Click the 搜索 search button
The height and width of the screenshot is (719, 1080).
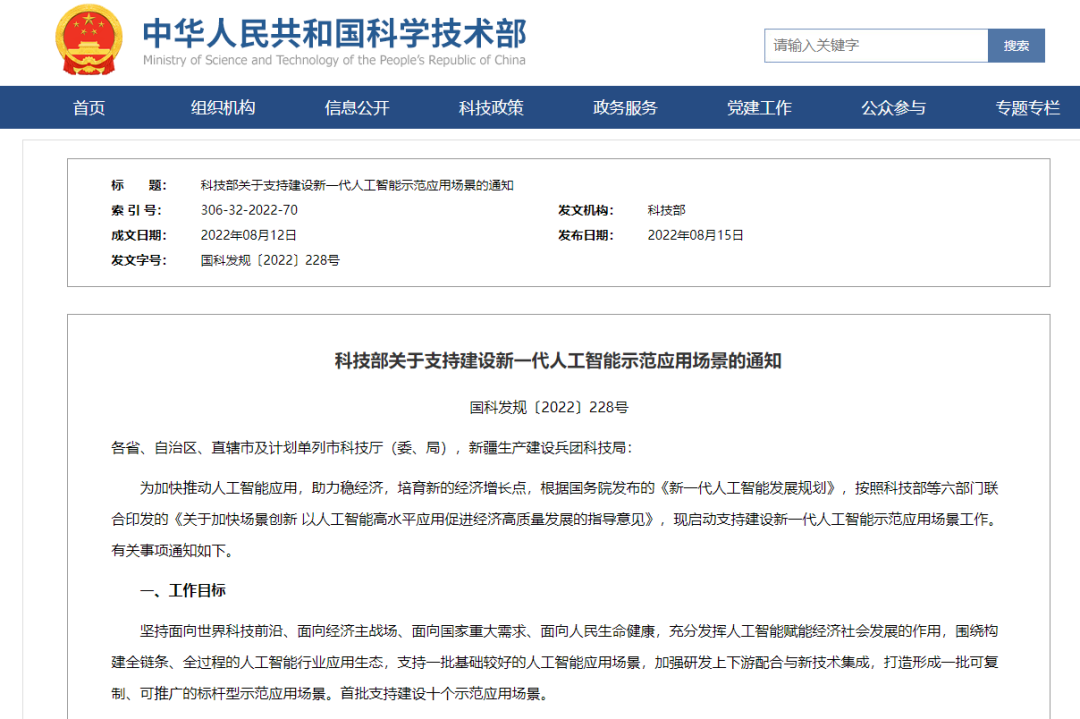1016,45
